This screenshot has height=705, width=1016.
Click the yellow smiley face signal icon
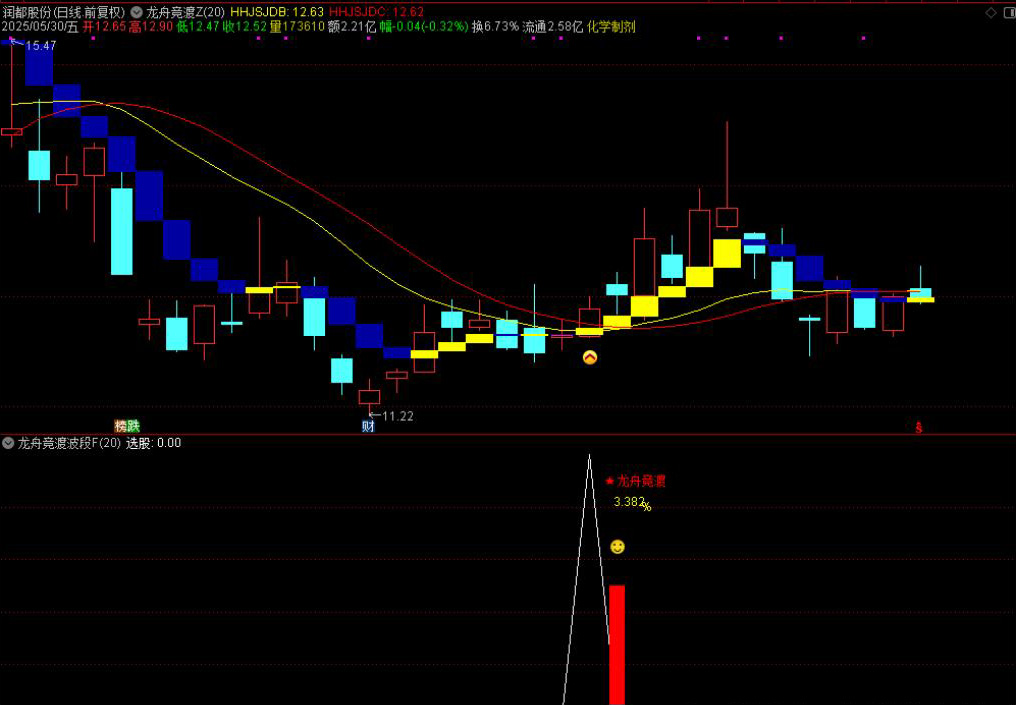[618, 547]
